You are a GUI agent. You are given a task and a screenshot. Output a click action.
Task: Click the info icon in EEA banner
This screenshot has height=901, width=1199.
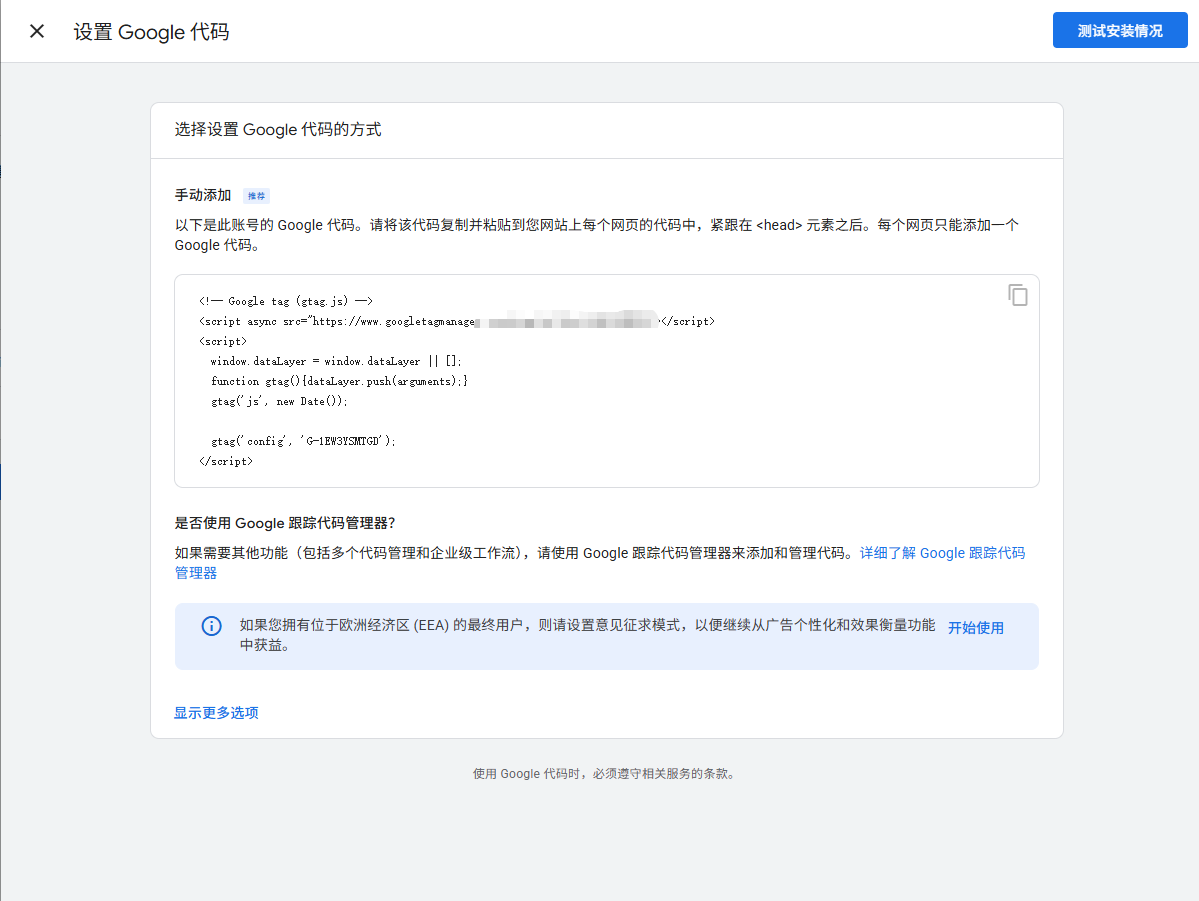[212, 626]
